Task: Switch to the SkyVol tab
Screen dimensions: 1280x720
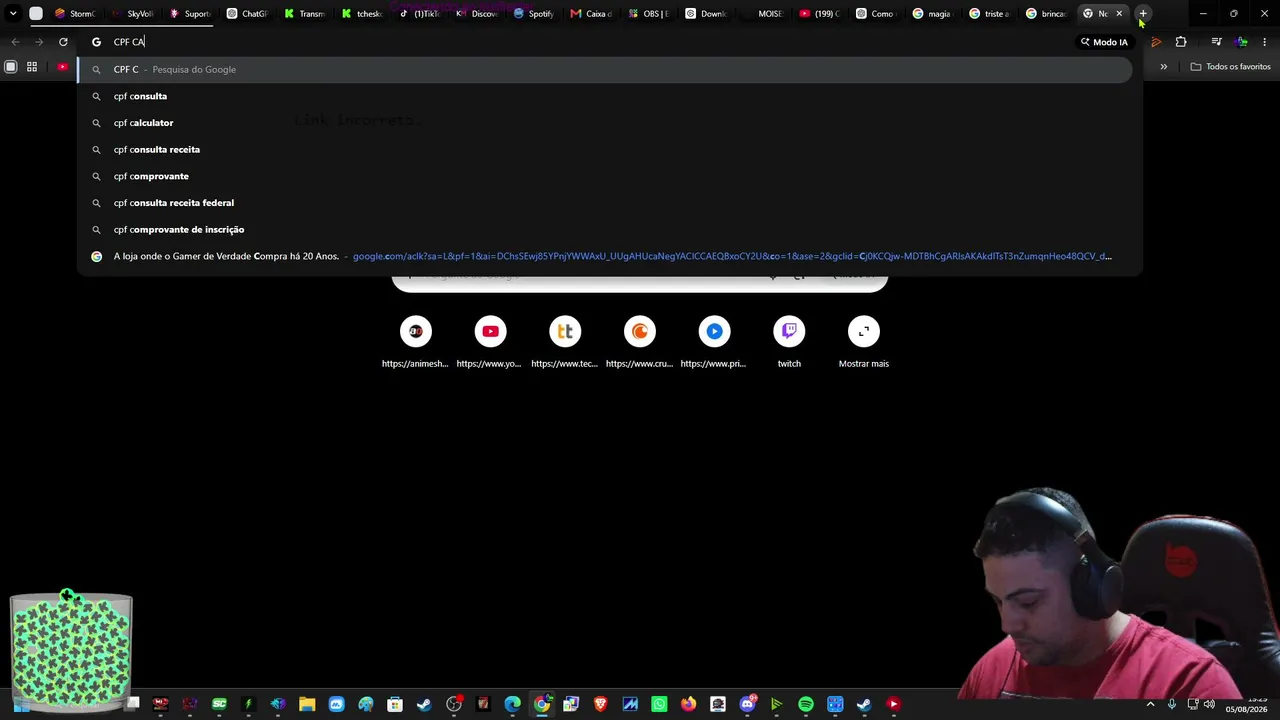Action: tap(132, 14)
